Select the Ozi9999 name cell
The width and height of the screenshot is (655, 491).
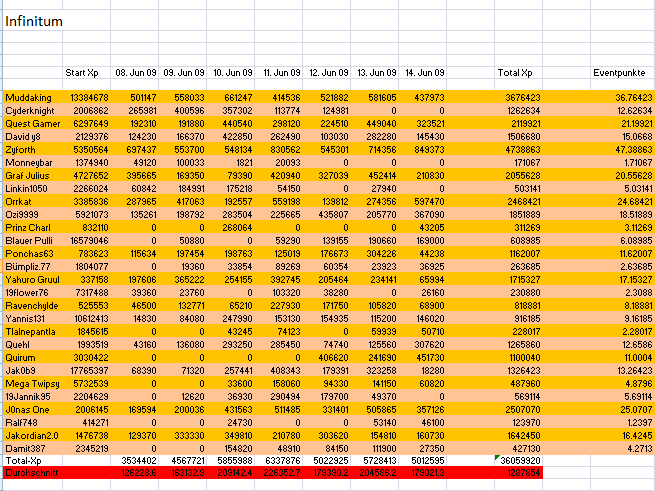pyautogui.click(x=33, y=214)
